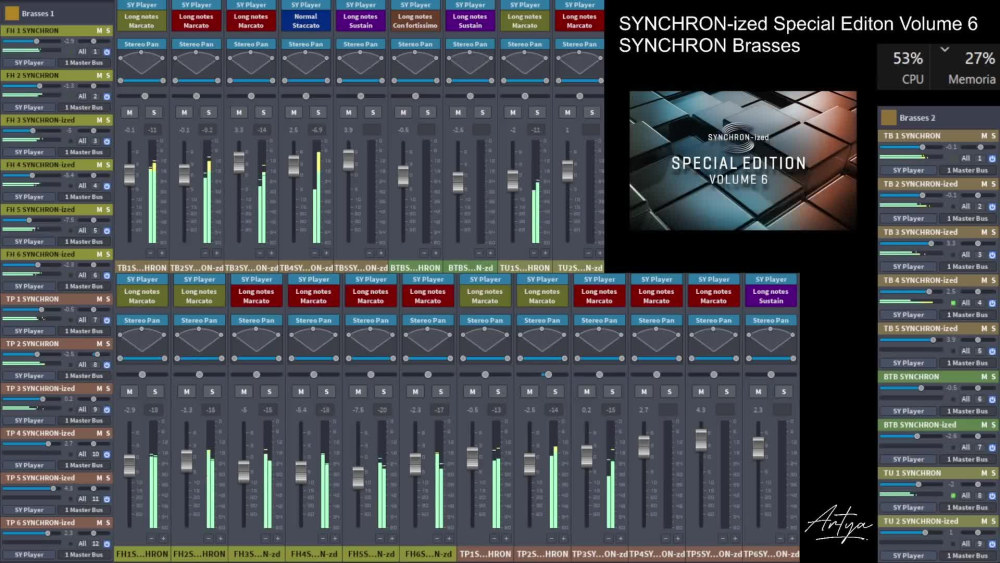Select the FH3S...N-zd strip name label
The height and width of the screenshot is (563, 1000).
click(x=256, y=554)
